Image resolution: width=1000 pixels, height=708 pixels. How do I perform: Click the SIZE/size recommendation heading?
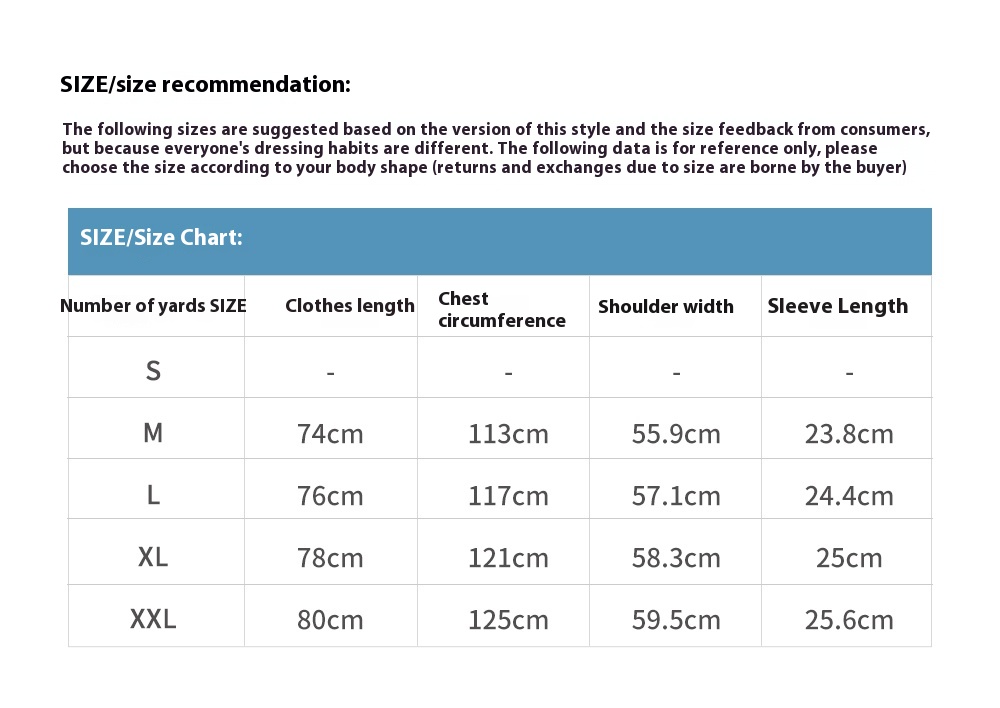(x=205, y=85)
